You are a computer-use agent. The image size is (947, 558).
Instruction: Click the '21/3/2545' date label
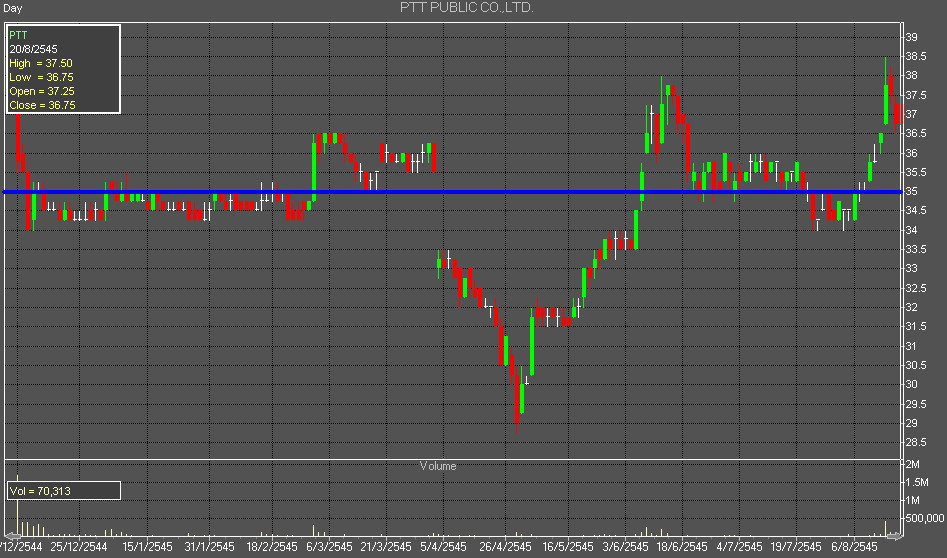385,547
